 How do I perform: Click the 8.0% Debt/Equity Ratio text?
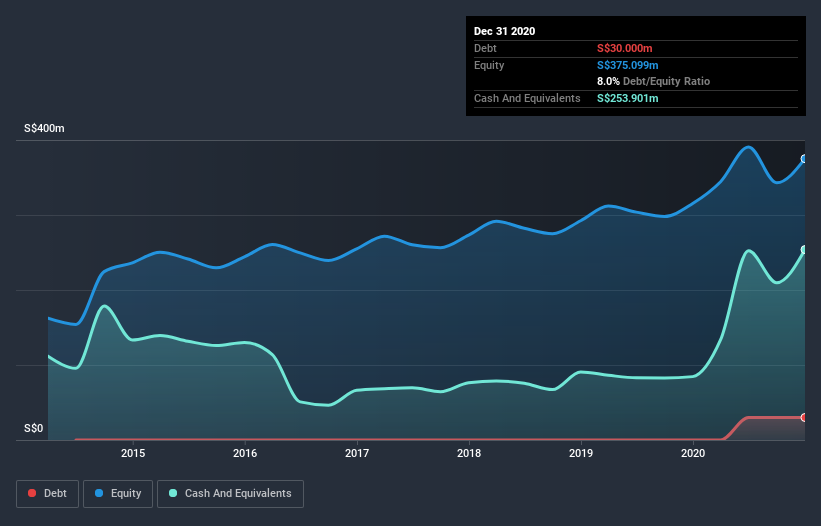653,82
